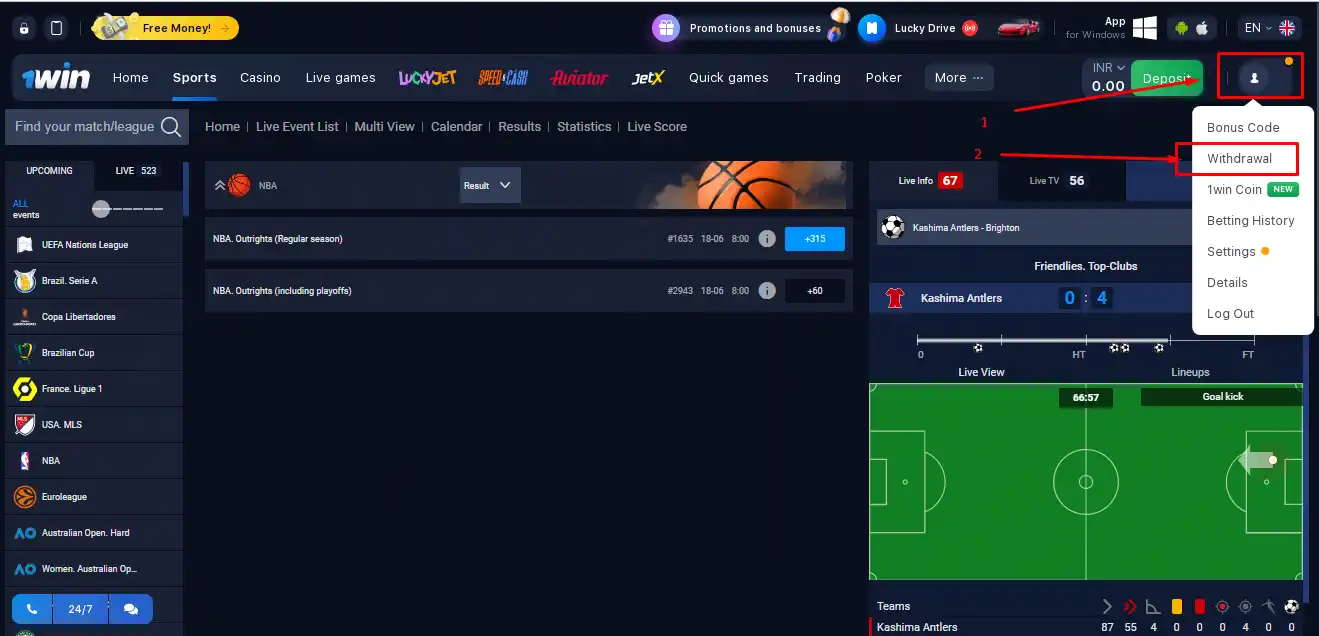Click the +315 odds for NBA Outrights
The height and width of the screenshot is (636, 1319).
point(814,238)
